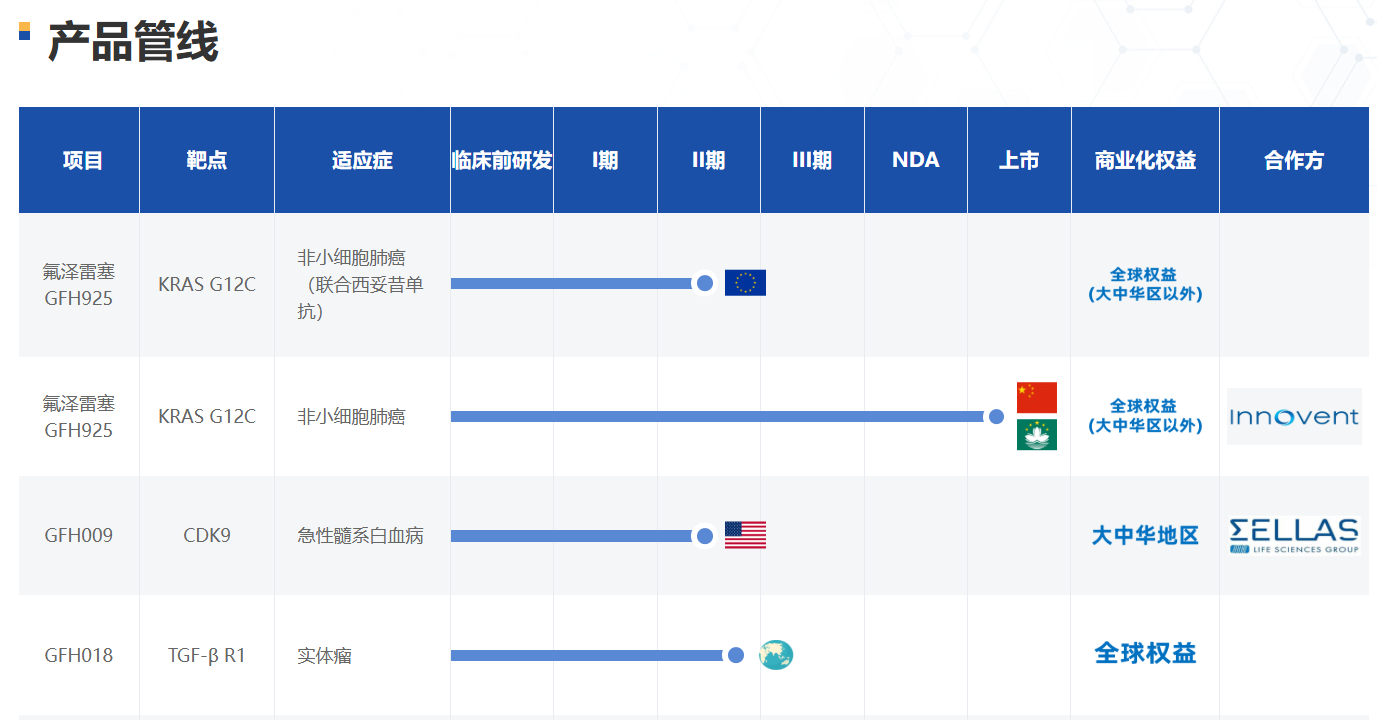Click 氟泽雷塞 GFH925 in the 联合西妥昔单抗 row
The height and width of the screenshot is (720, 1377).
point(79,285)
